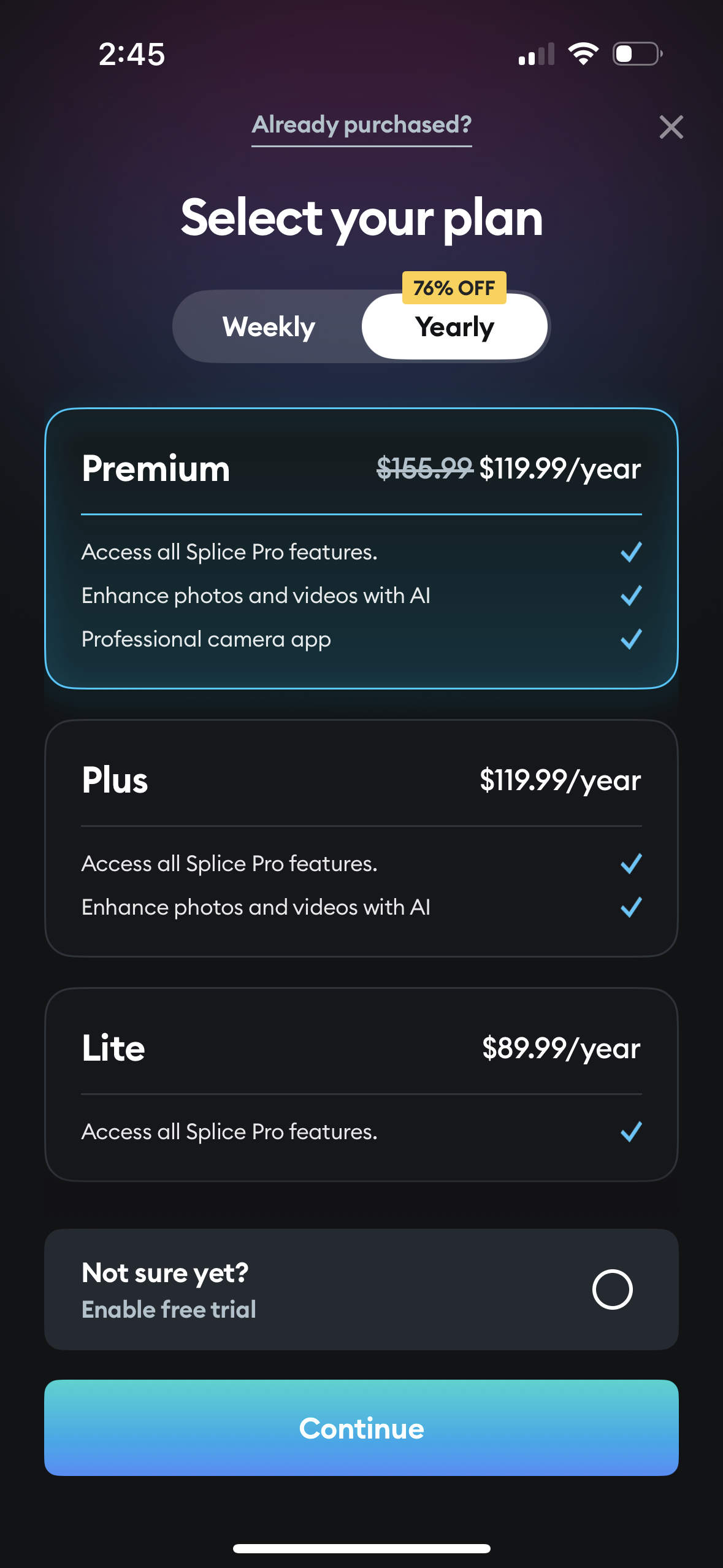Select the Premium plan card
The image size is (723, 1568).
tap(361, 550)
